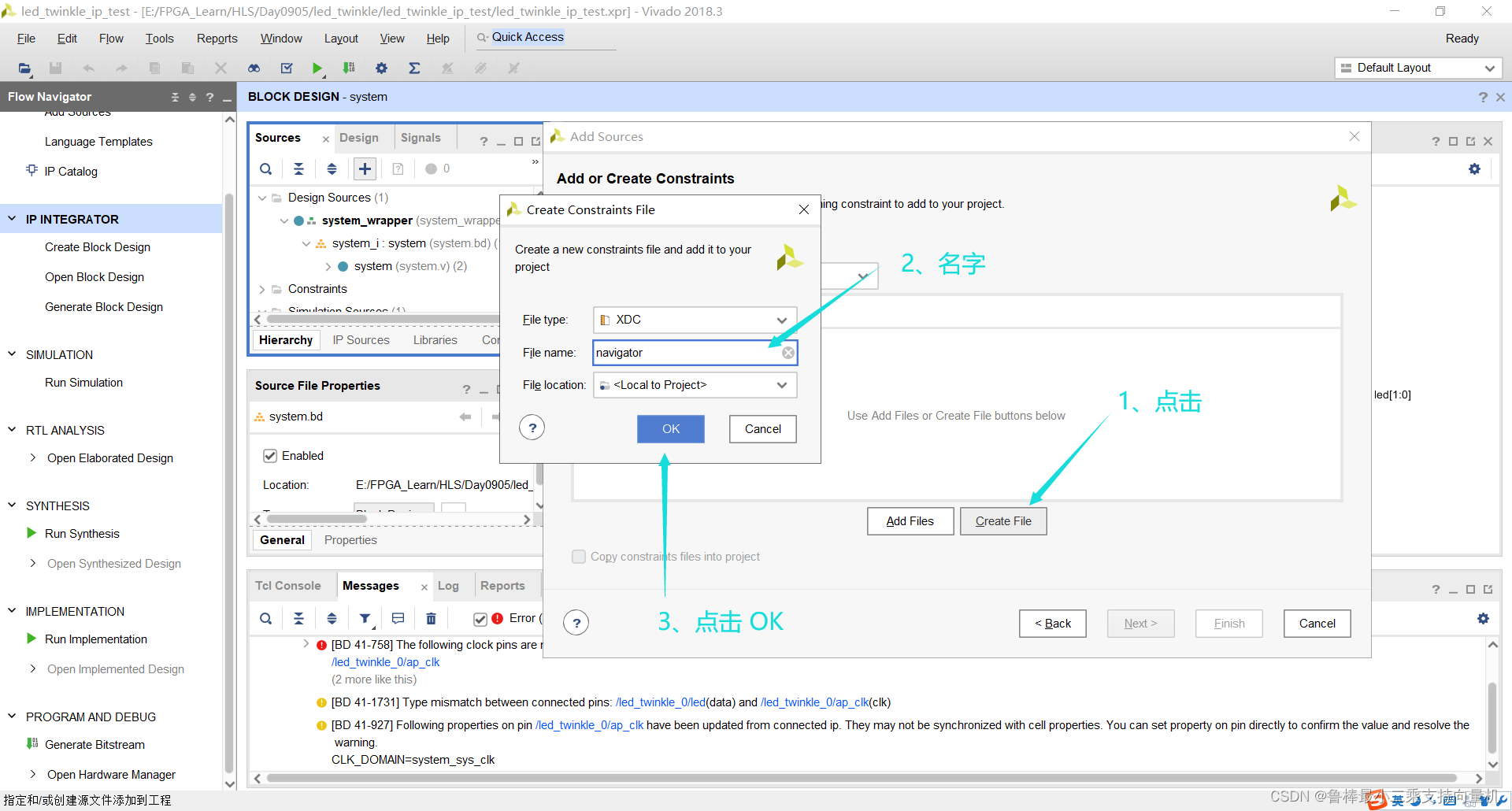The height and width of the screenshot is (811, 1512).
Task: Switch to the Tcl Console tab
Action: (287, 586)
